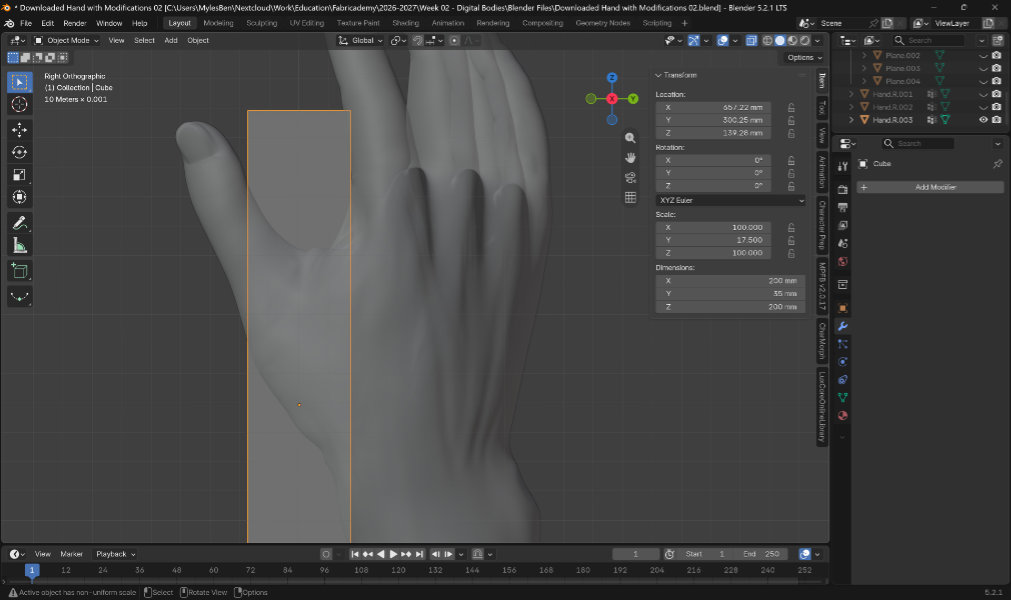Screen dimensions: 1011x600
Task: Play the animation forward
Action: pos(393,554)
